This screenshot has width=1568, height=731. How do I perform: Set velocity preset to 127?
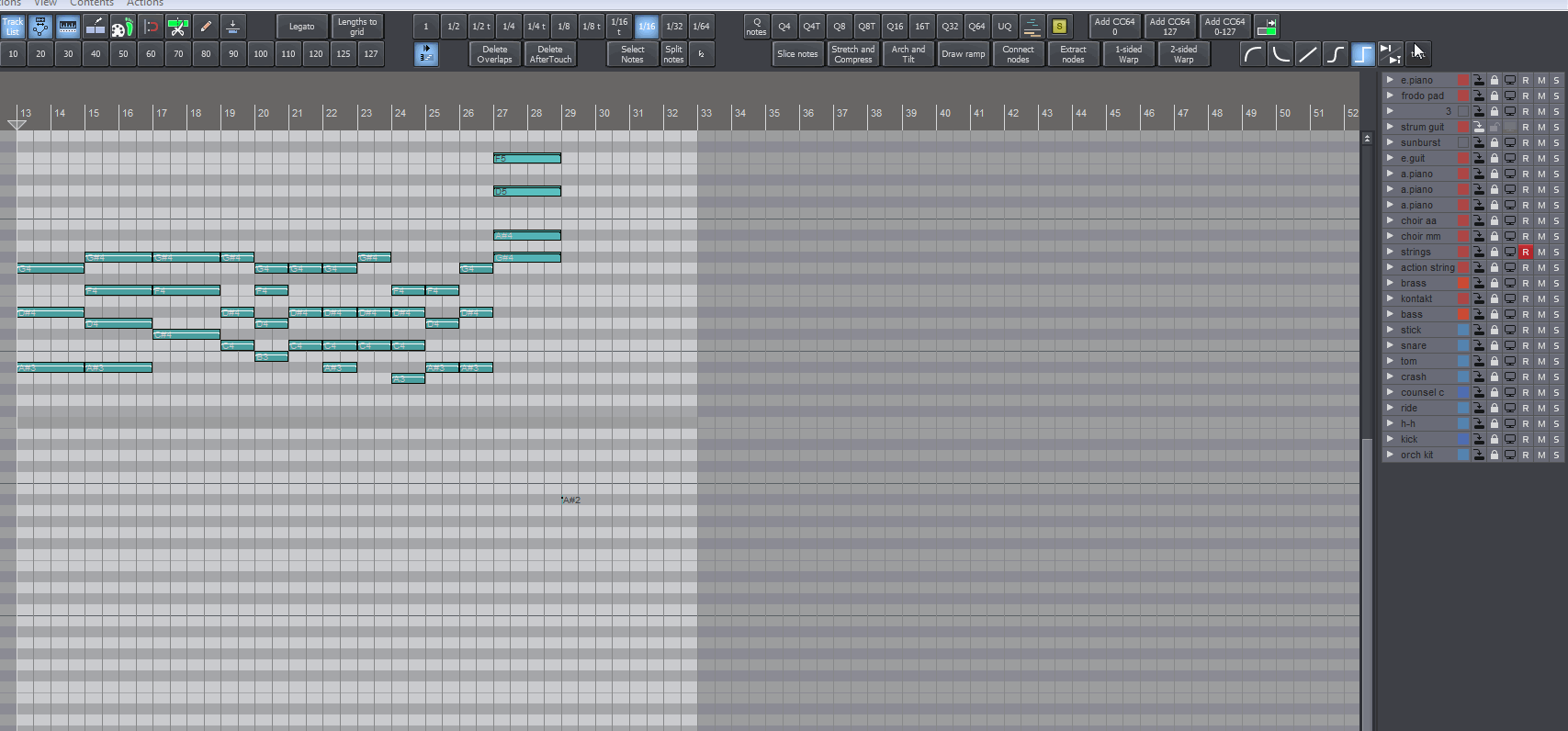tap(371, 54)
